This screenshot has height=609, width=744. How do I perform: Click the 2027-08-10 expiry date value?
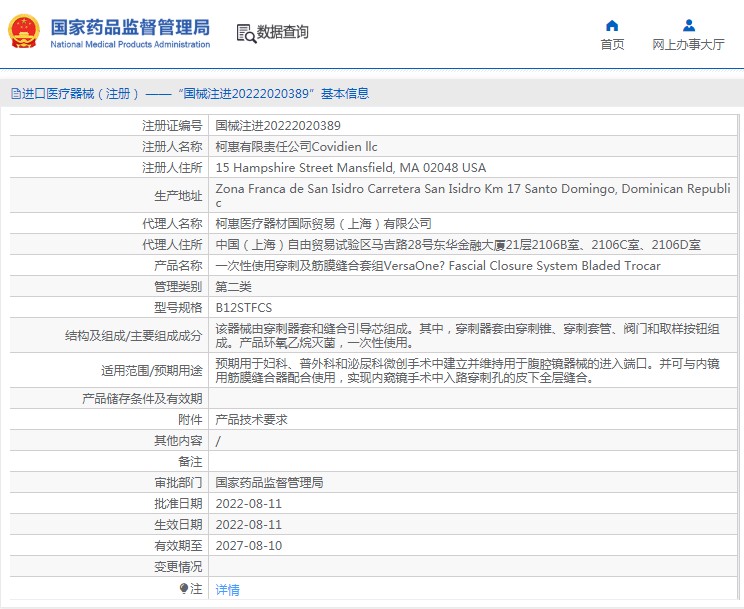[x=249, y=546]
